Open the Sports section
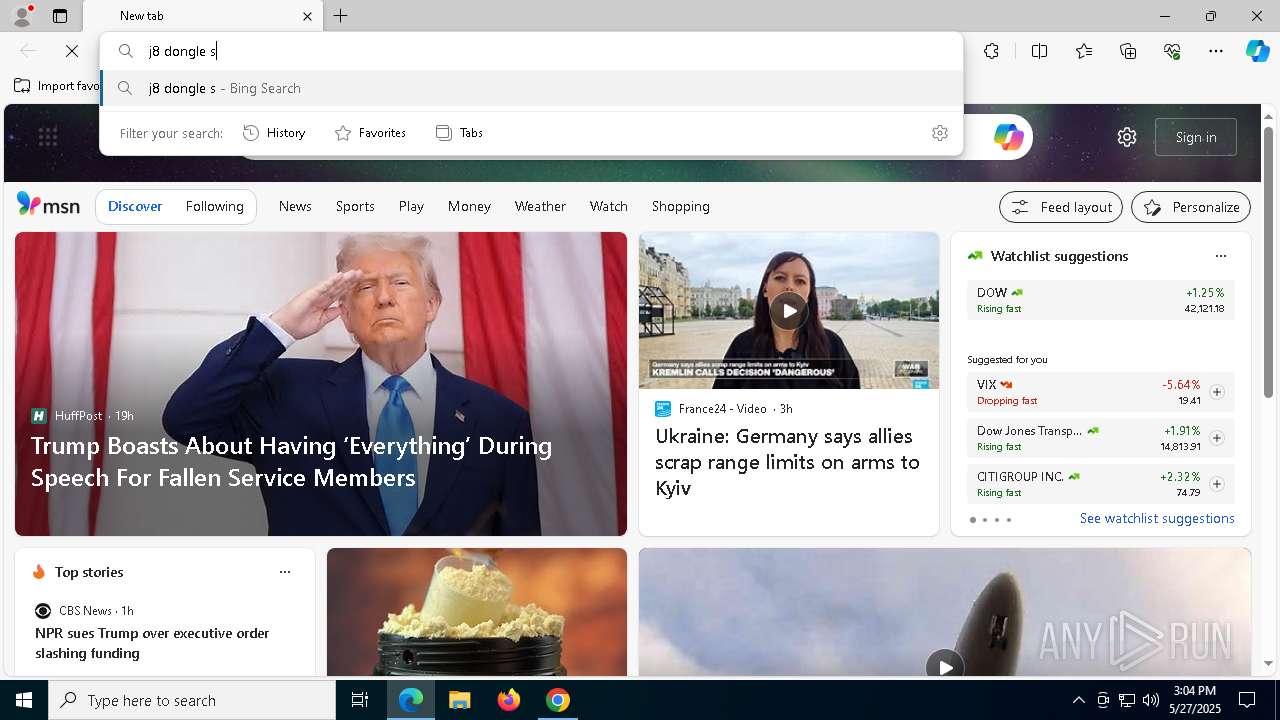The width and height of the screenshot is (1280, 720). click(355, 206)
